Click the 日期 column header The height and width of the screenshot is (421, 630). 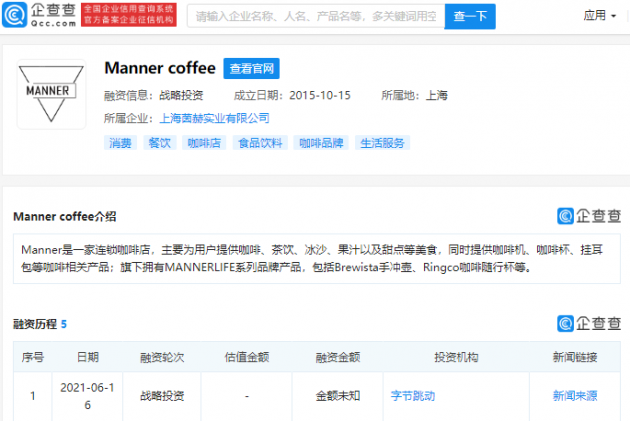[88, 357]
